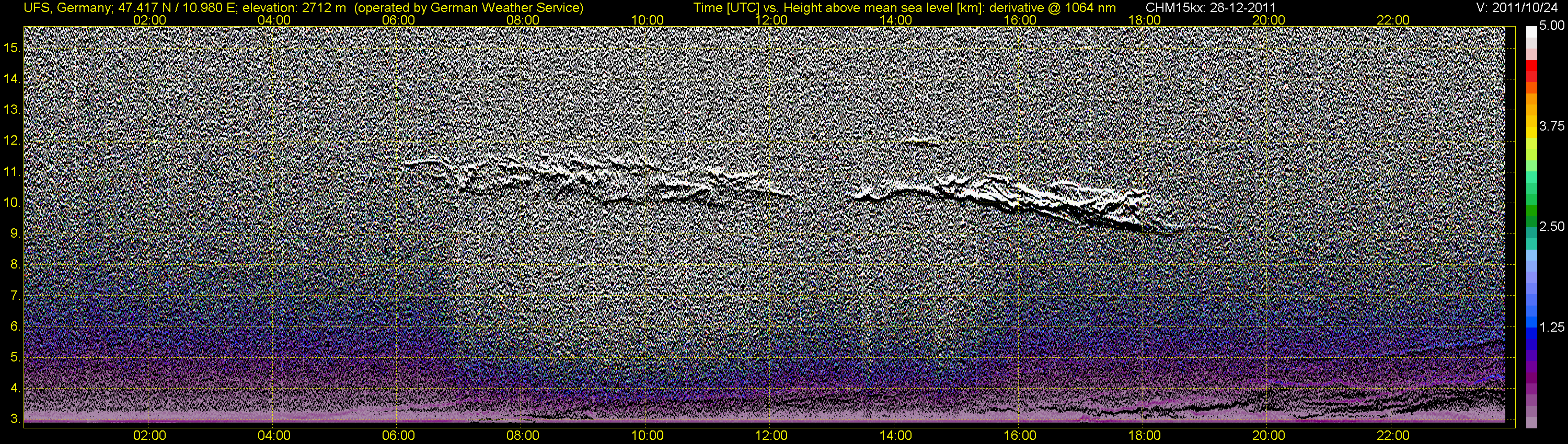Click the 9. km height axis label

[x=15, y=233]
